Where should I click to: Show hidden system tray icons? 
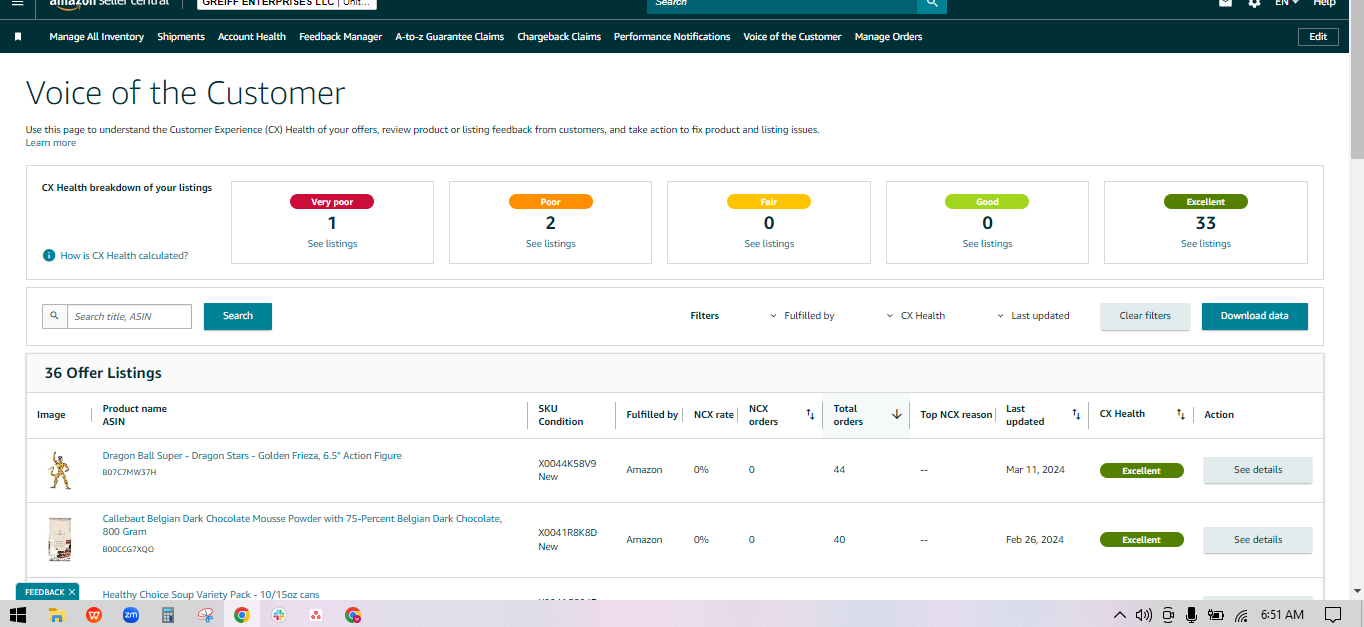point(1119,615)
